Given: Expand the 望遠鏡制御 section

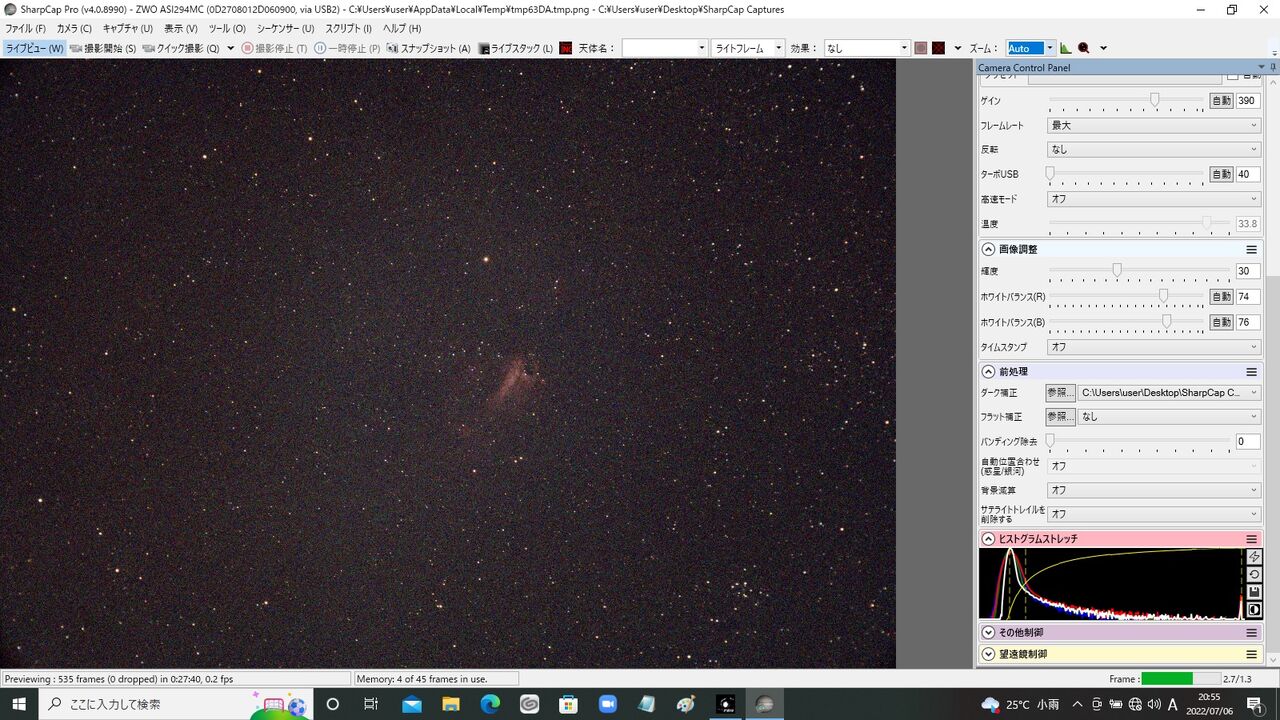Looking at the screenshot, I should pos(988,654).
